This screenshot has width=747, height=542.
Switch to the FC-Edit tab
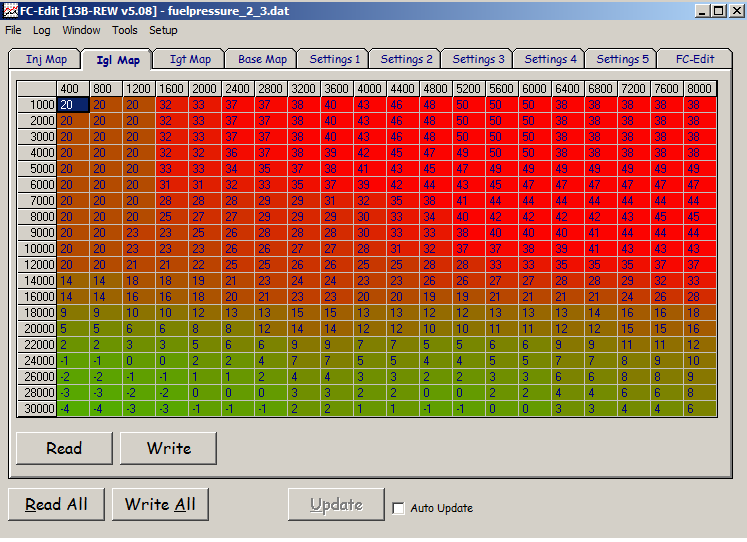(x=695, y=59)
